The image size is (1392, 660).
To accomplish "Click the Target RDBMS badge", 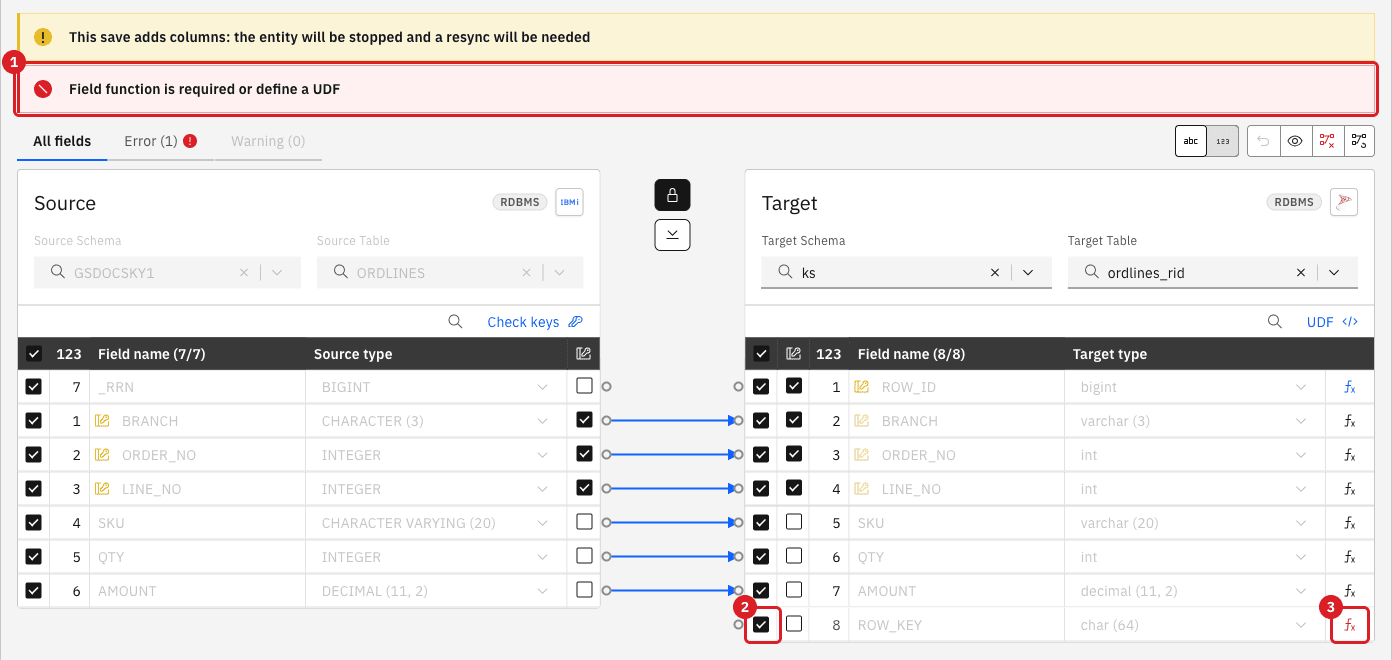I will pos(1294,202).
